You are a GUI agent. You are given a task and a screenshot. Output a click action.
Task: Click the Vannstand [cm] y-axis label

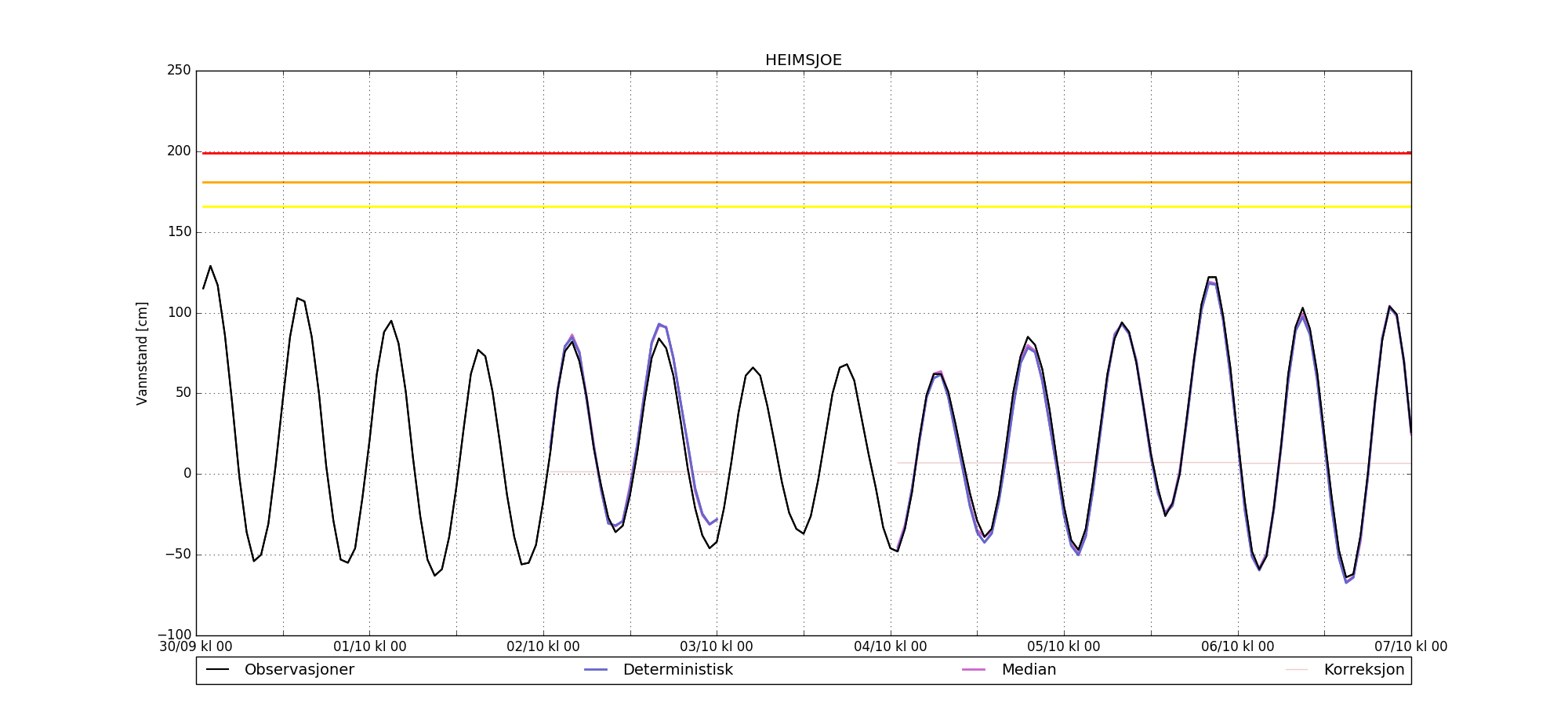click(x=142, y=353)
